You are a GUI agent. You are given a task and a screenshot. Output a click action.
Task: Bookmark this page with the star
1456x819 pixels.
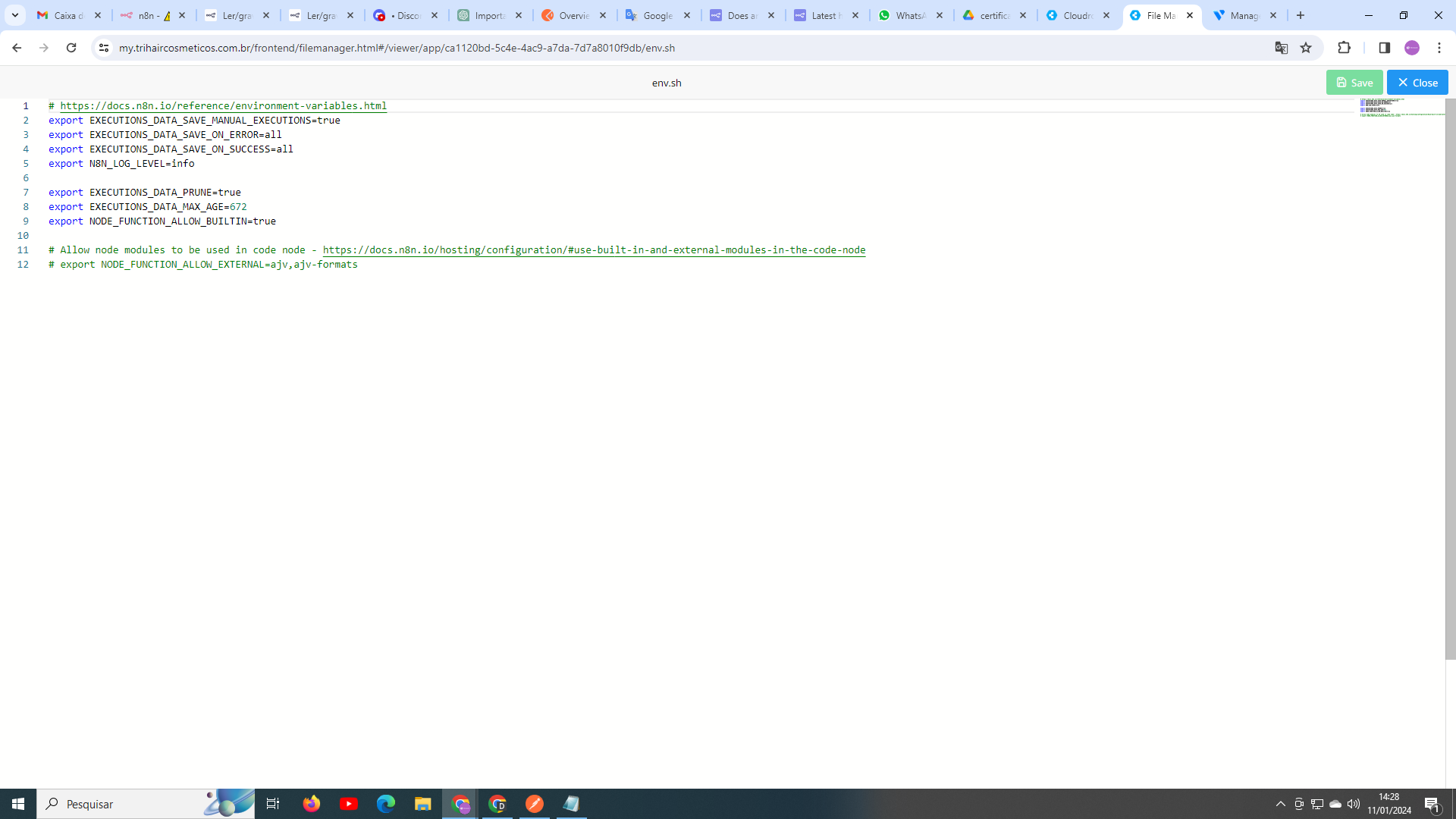[1306, 48]
